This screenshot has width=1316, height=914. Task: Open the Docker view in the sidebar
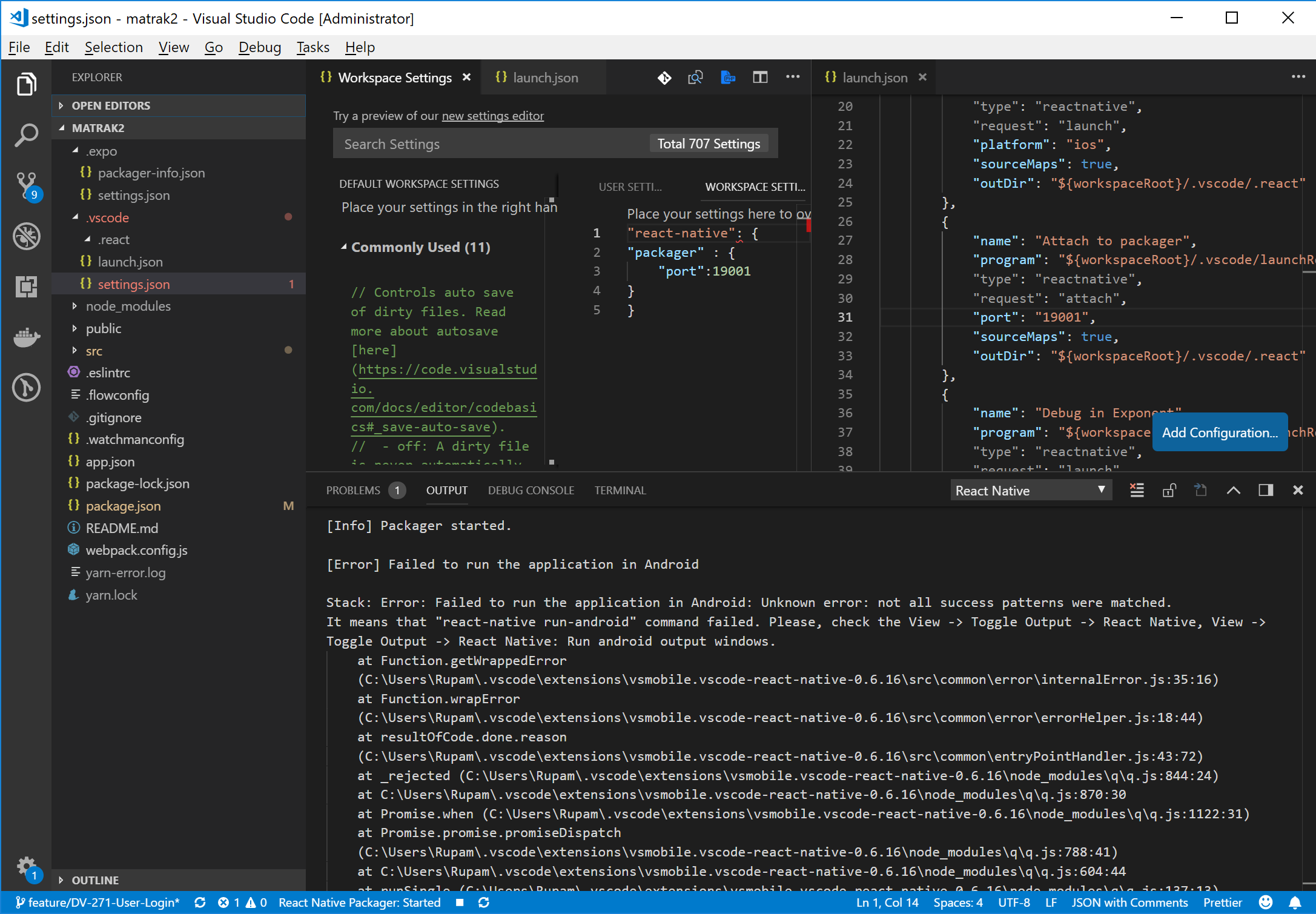pyautogui.click(x=27, y=337)
